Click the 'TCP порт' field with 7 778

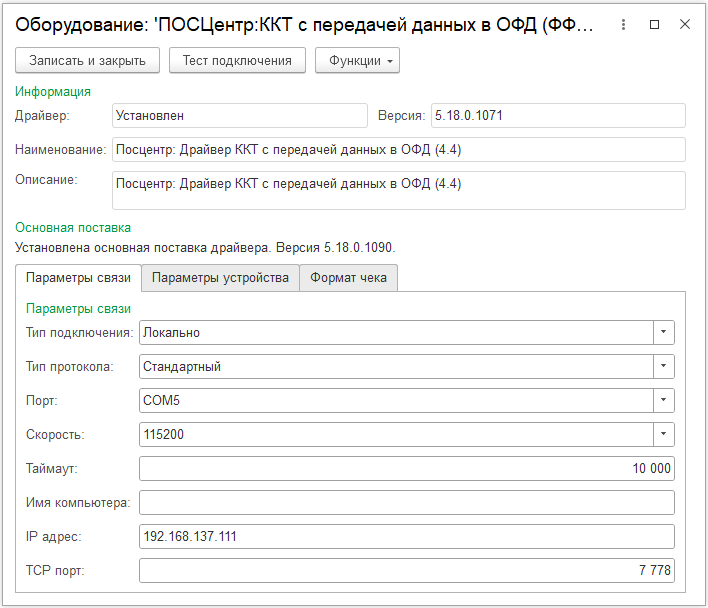(x=407, y=570)
